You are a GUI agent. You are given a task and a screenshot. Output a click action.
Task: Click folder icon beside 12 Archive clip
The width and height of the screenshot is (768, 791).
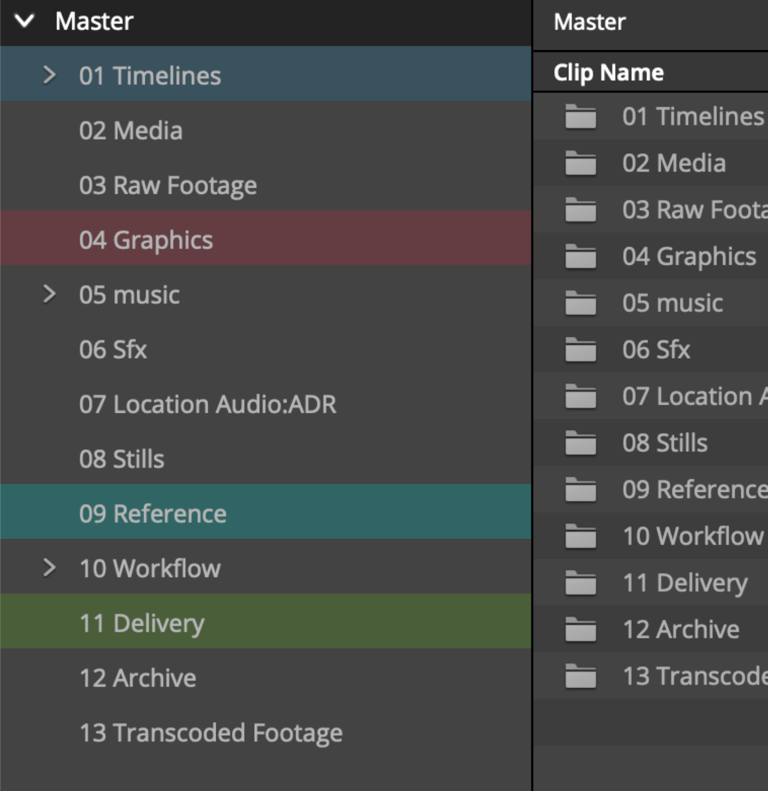pyautogui.click(x=580, y=630)
